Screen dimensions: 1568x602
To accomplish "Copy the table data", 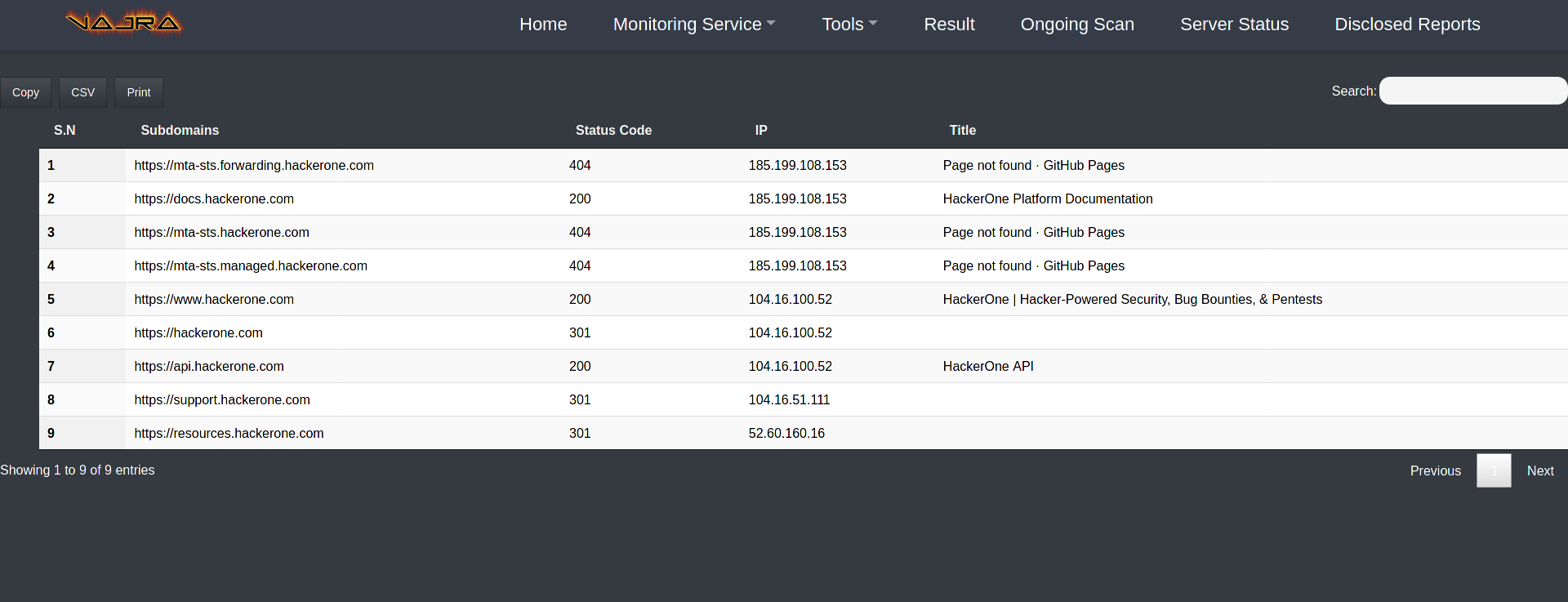I will [25, 92].
